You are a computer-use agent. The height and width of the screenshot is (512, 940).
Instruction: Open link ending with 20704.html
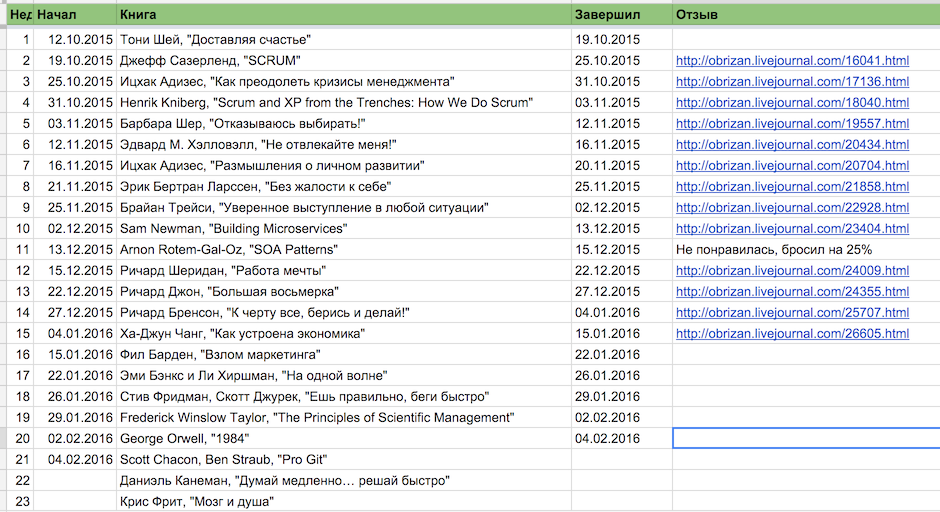(x=792, y=165)
